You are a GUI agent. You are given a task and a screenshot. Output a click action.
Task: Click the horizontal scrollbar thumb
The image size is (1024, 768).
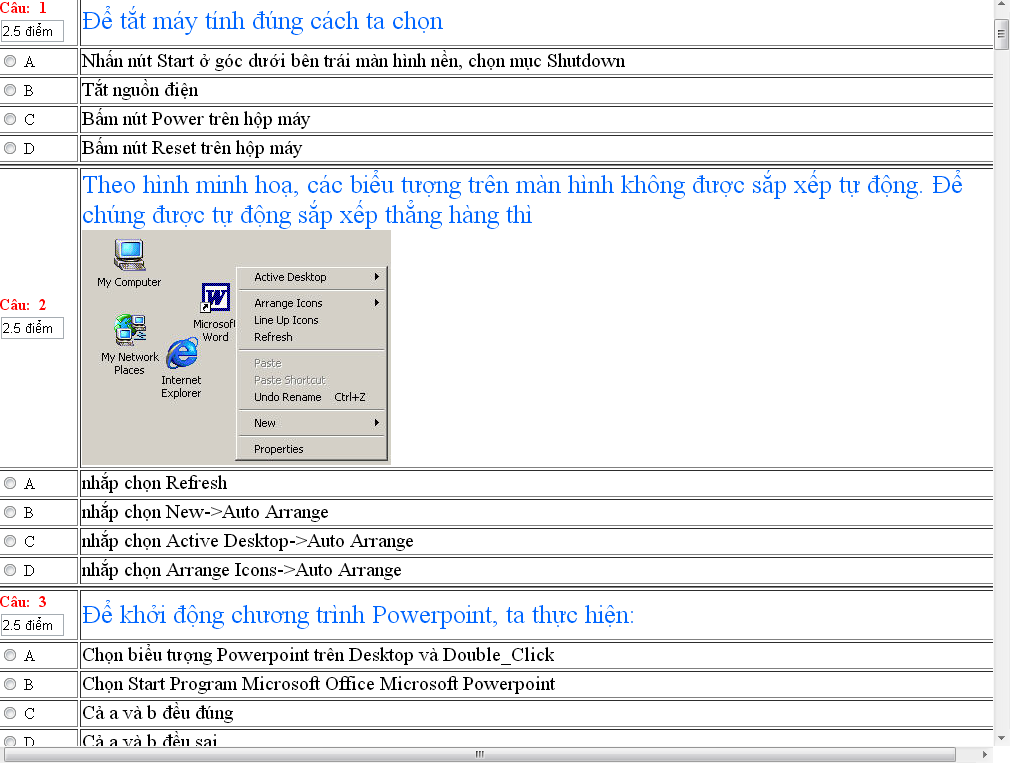[x=480, y=754]
